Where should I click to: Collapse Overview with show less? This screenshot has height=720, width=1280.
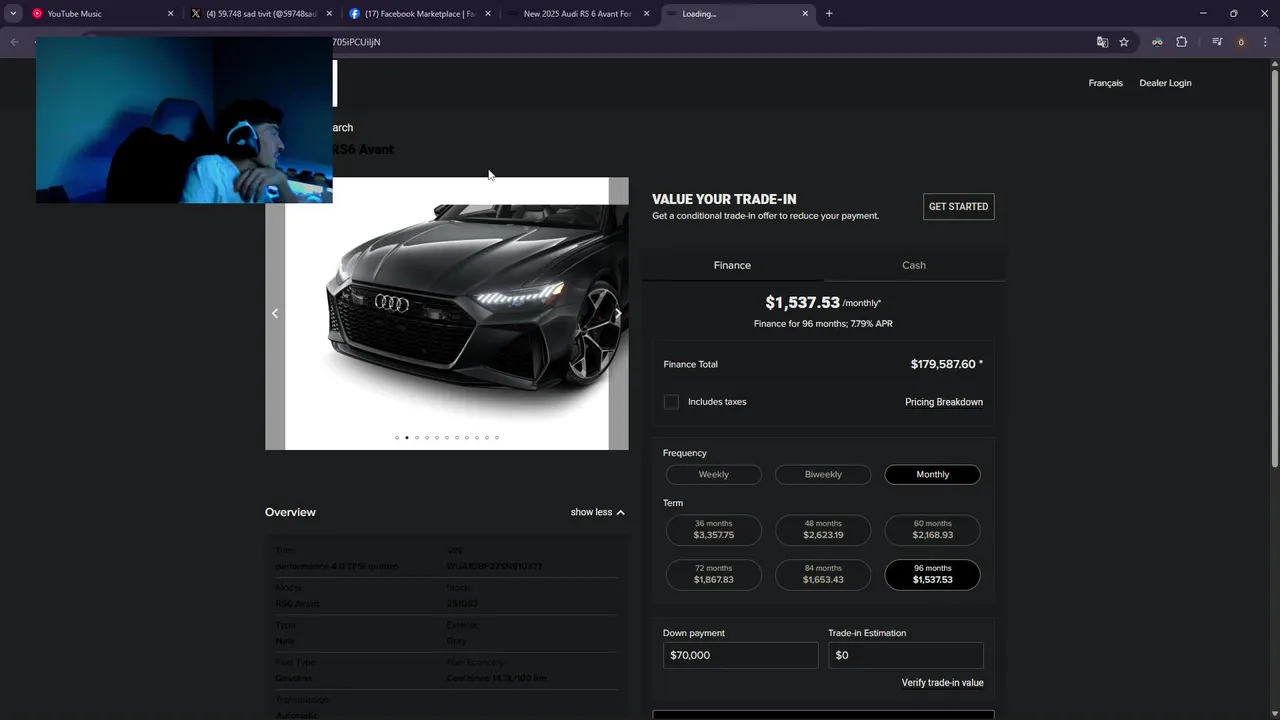pos(598,512)
